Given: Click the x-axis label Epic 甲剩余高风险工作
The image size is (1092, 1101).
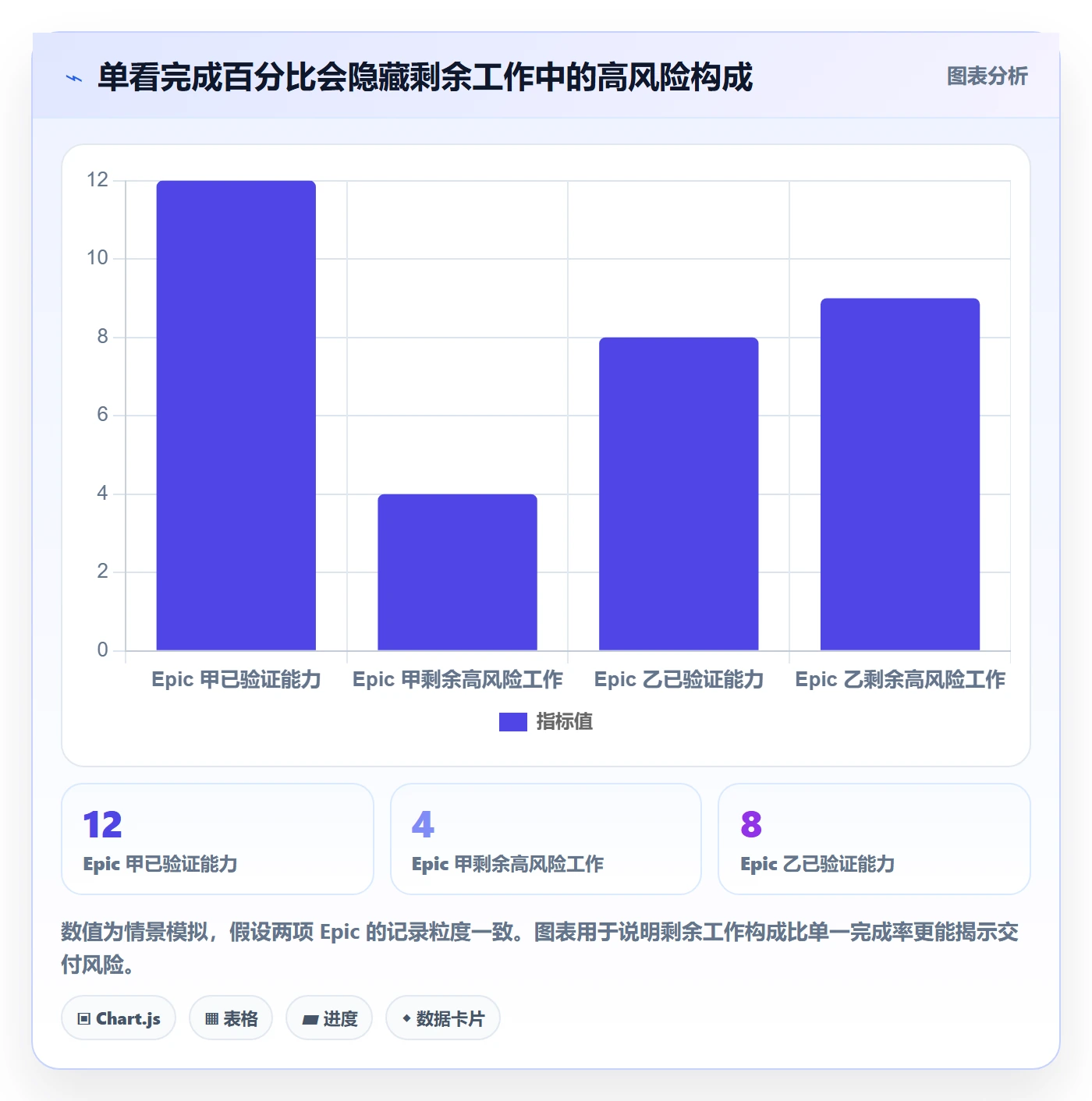Looking at the screenshot, I should click(x=458, y=680).
